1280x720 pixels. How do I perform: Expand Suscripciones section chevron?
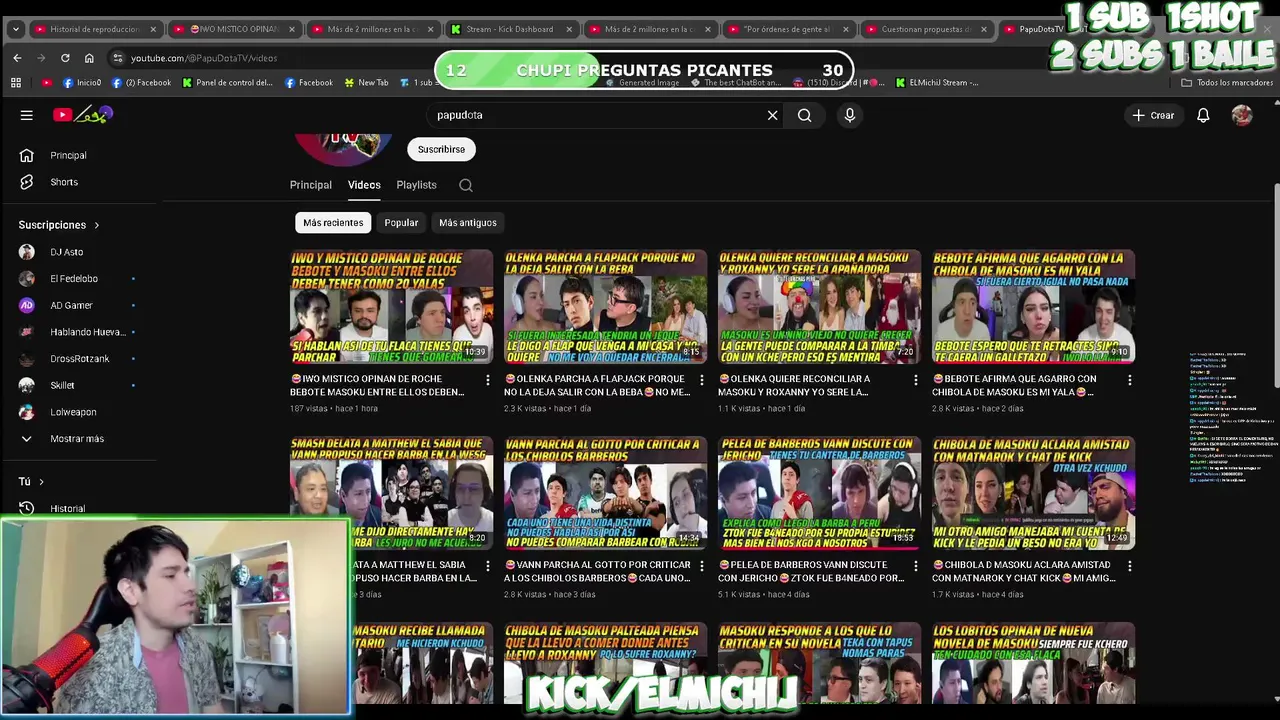pyautogui.click(x=97, y=225)
